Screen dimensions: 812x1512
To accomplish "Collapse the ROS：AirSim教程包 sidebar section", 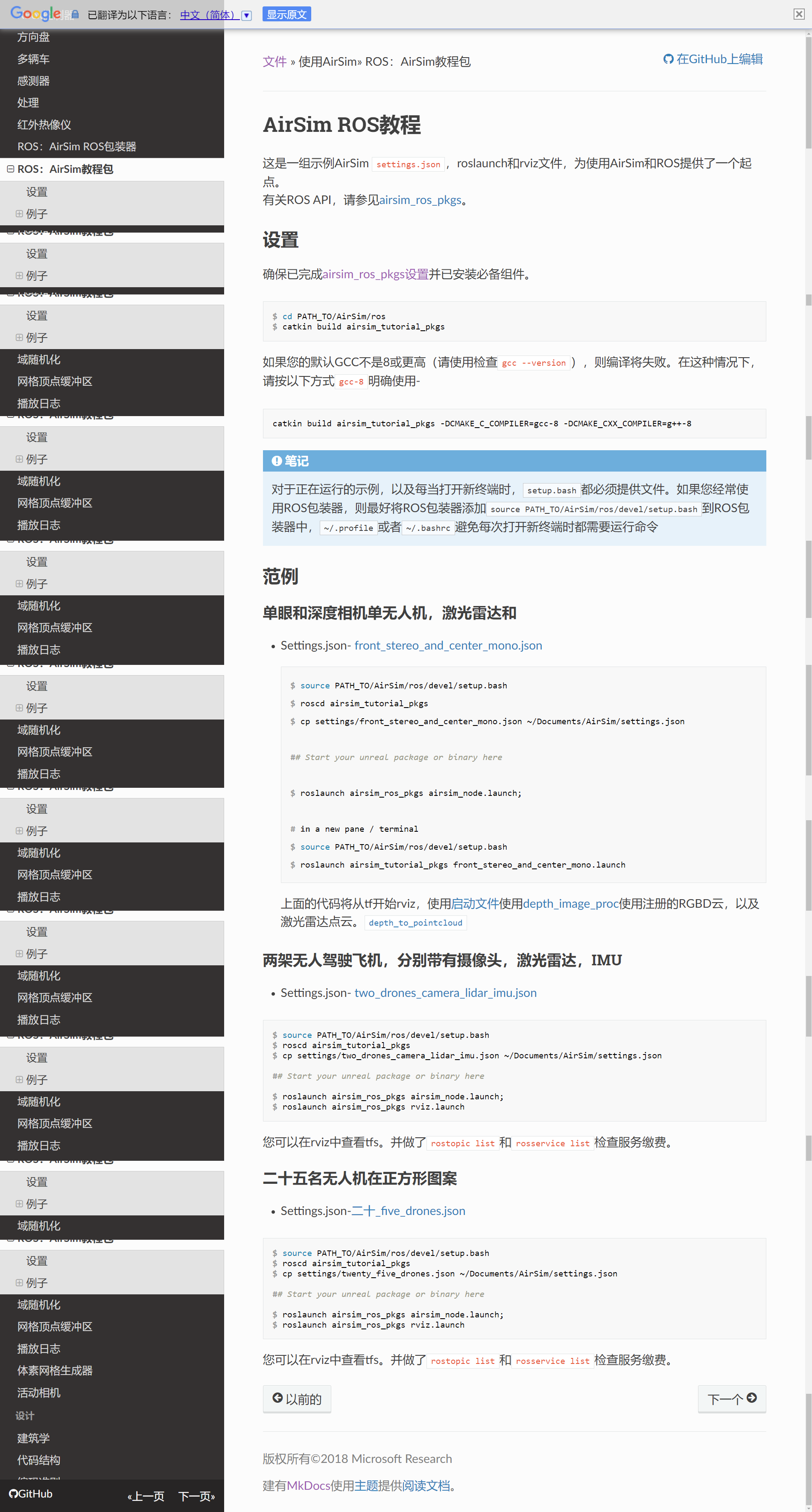I will [x=11, y=169].
